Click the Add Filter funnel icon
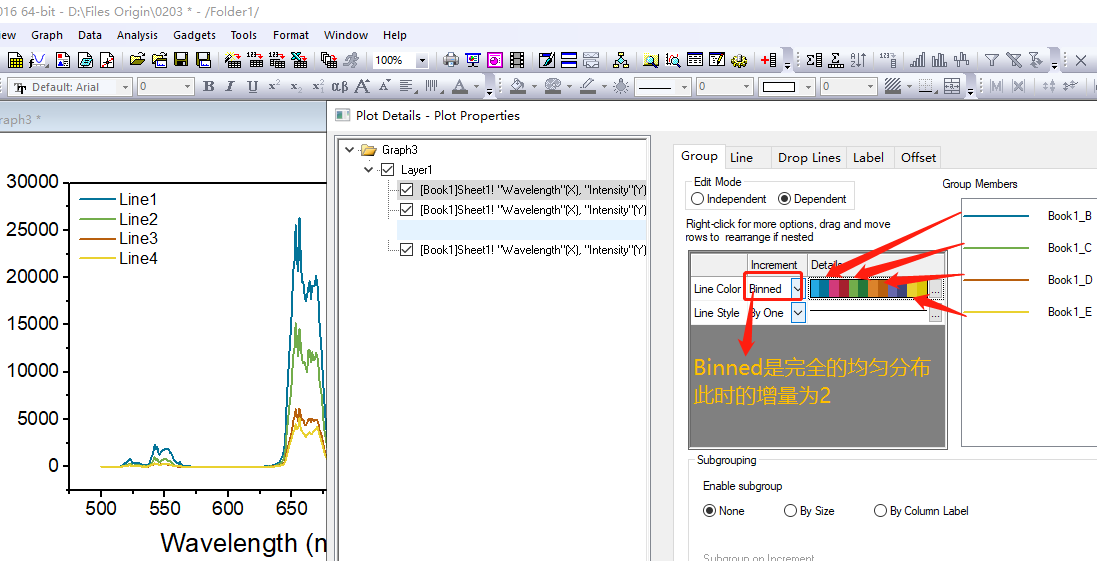This screenshot has height=561, width=1097. point(991,60)
